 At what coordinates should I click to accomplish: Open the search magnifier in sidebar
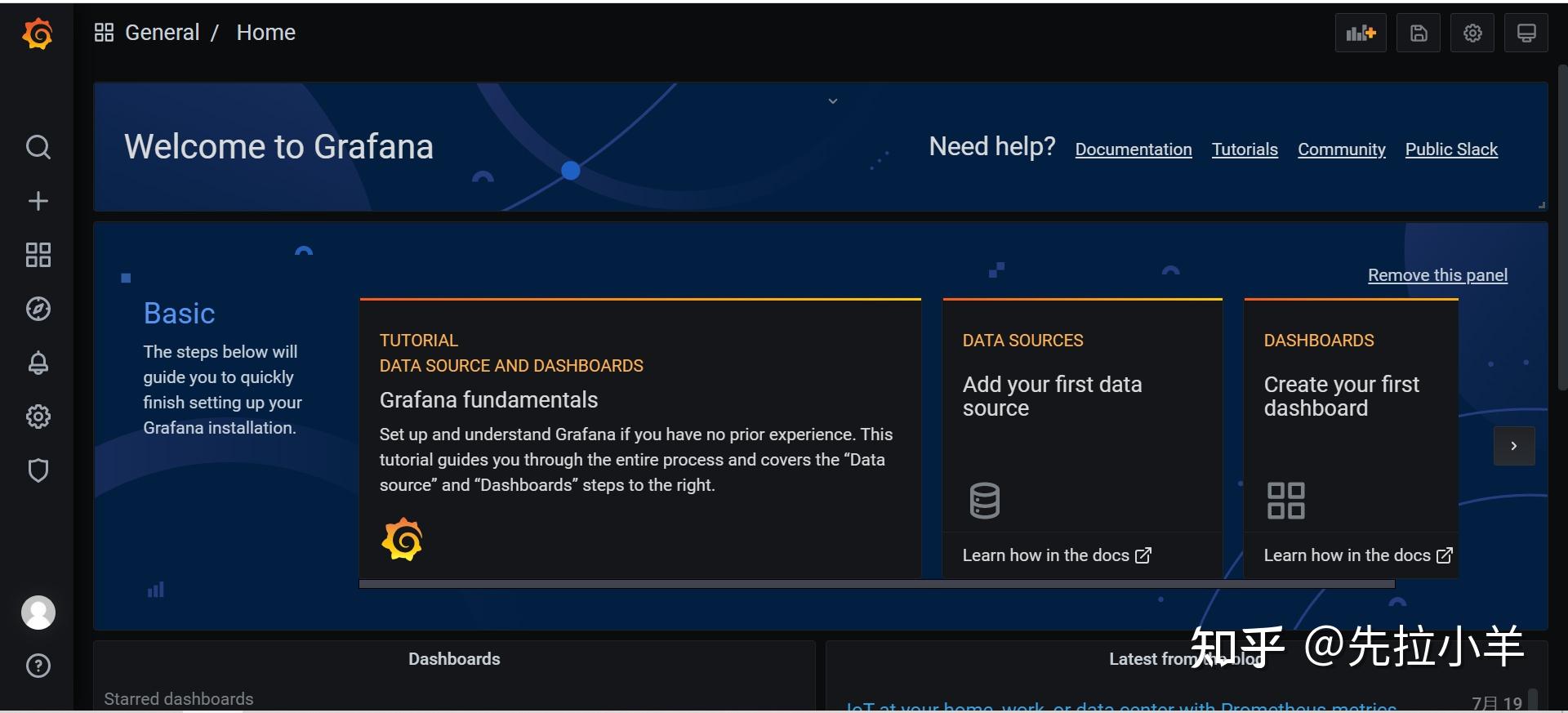38,147
